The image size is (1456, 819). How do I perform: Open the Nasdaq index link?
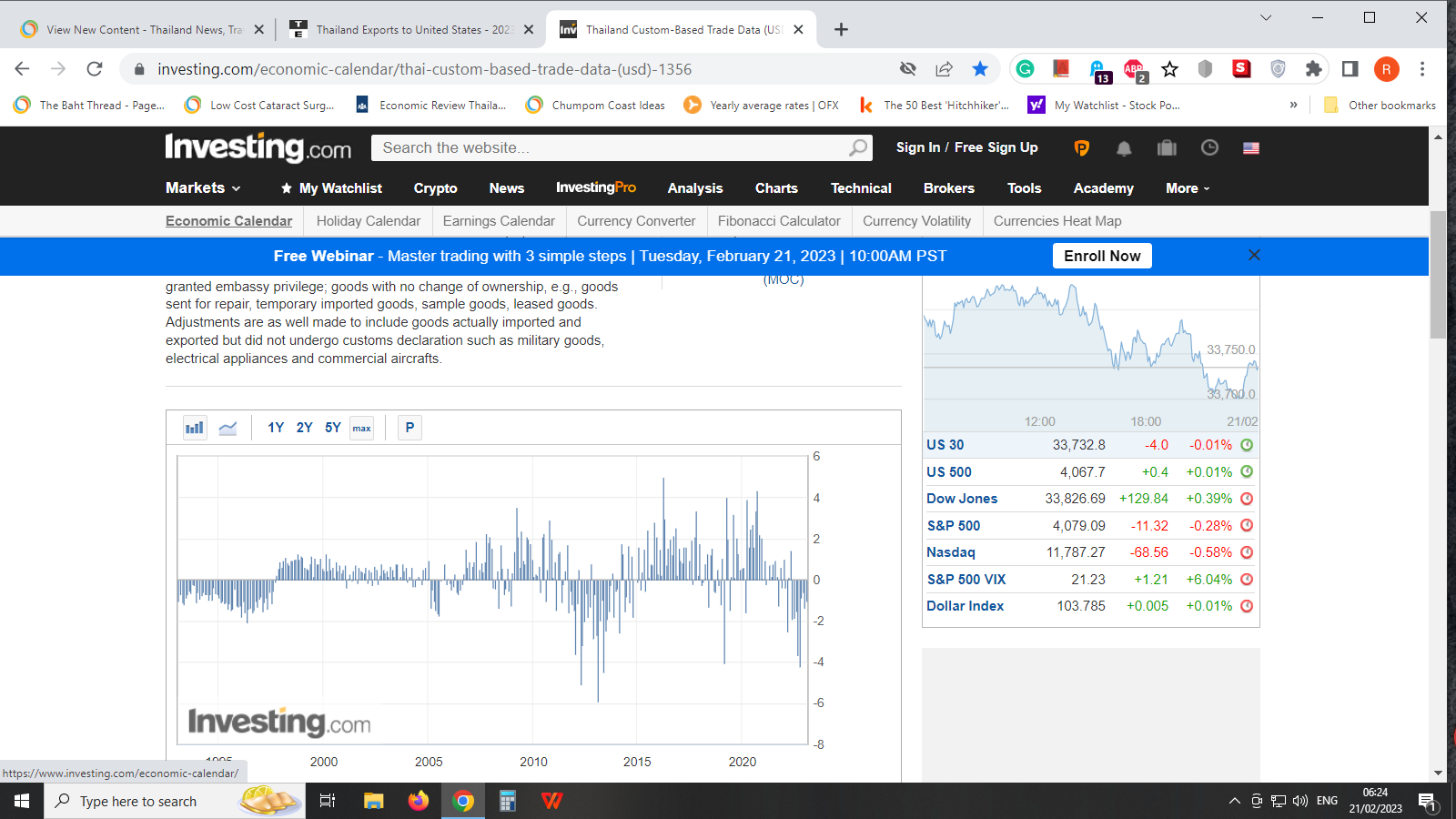click(x=951, y=552)
